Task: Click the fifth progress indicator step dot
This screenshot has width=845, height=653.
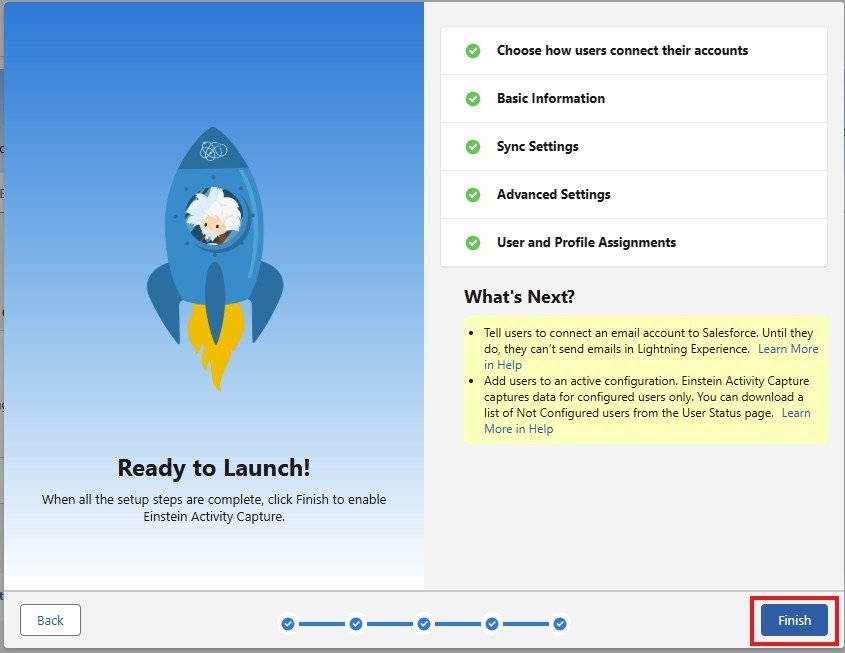Action: point(560,624)
